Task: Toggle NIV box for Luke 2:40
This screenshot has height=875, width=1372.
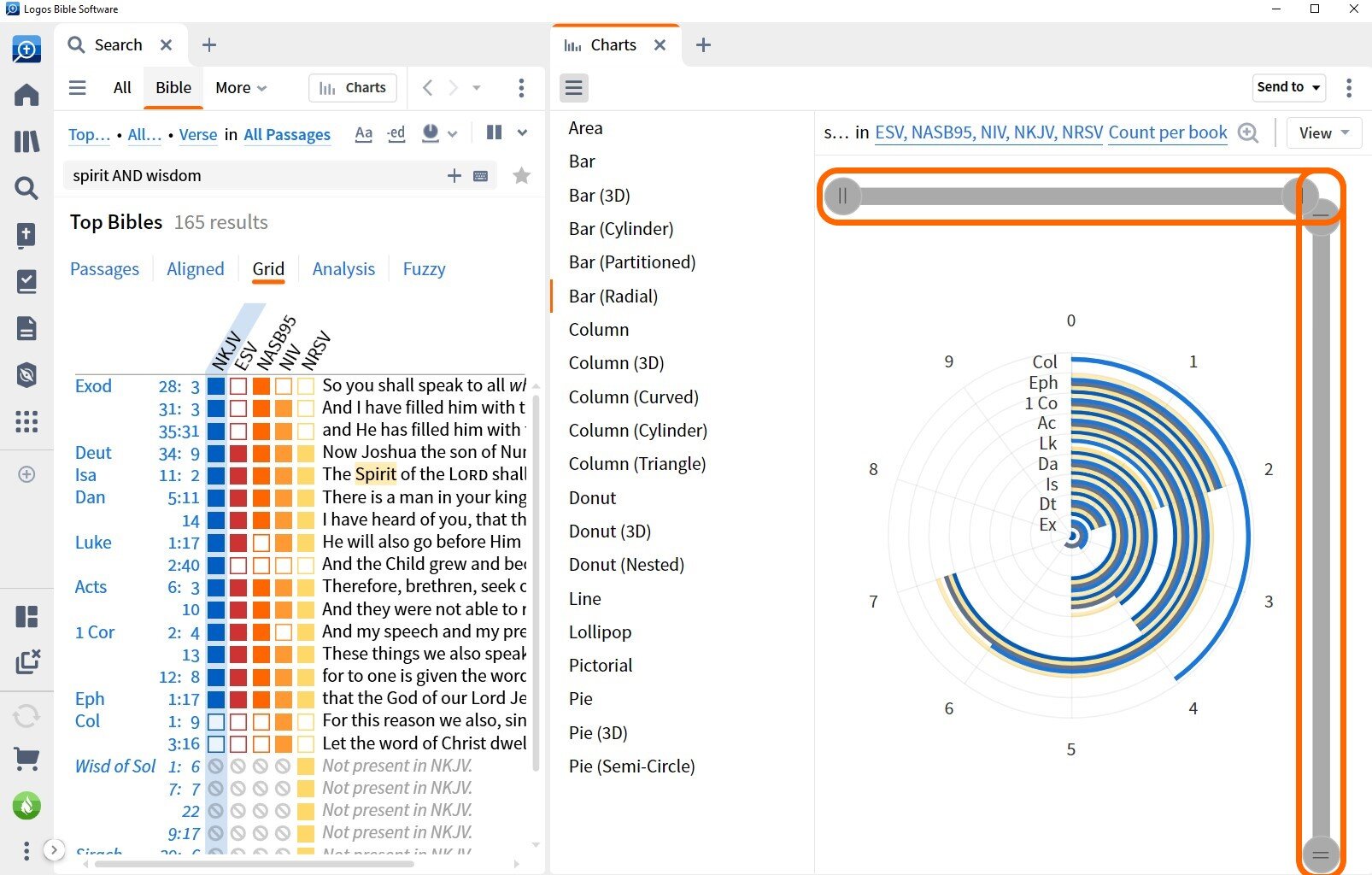Action: click(283, 565)
